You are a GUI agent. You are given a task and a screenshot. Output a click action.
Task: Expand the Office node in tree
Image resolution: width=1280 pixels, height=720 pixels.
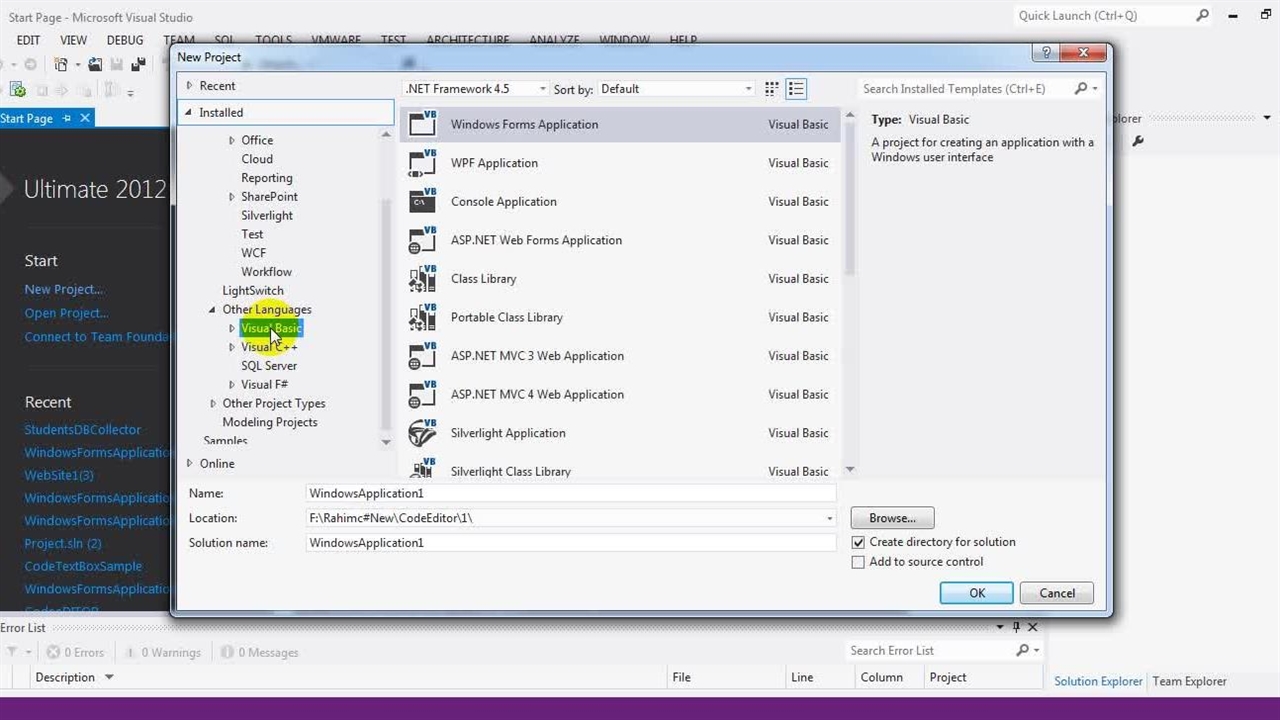click(x=232, y=141)
